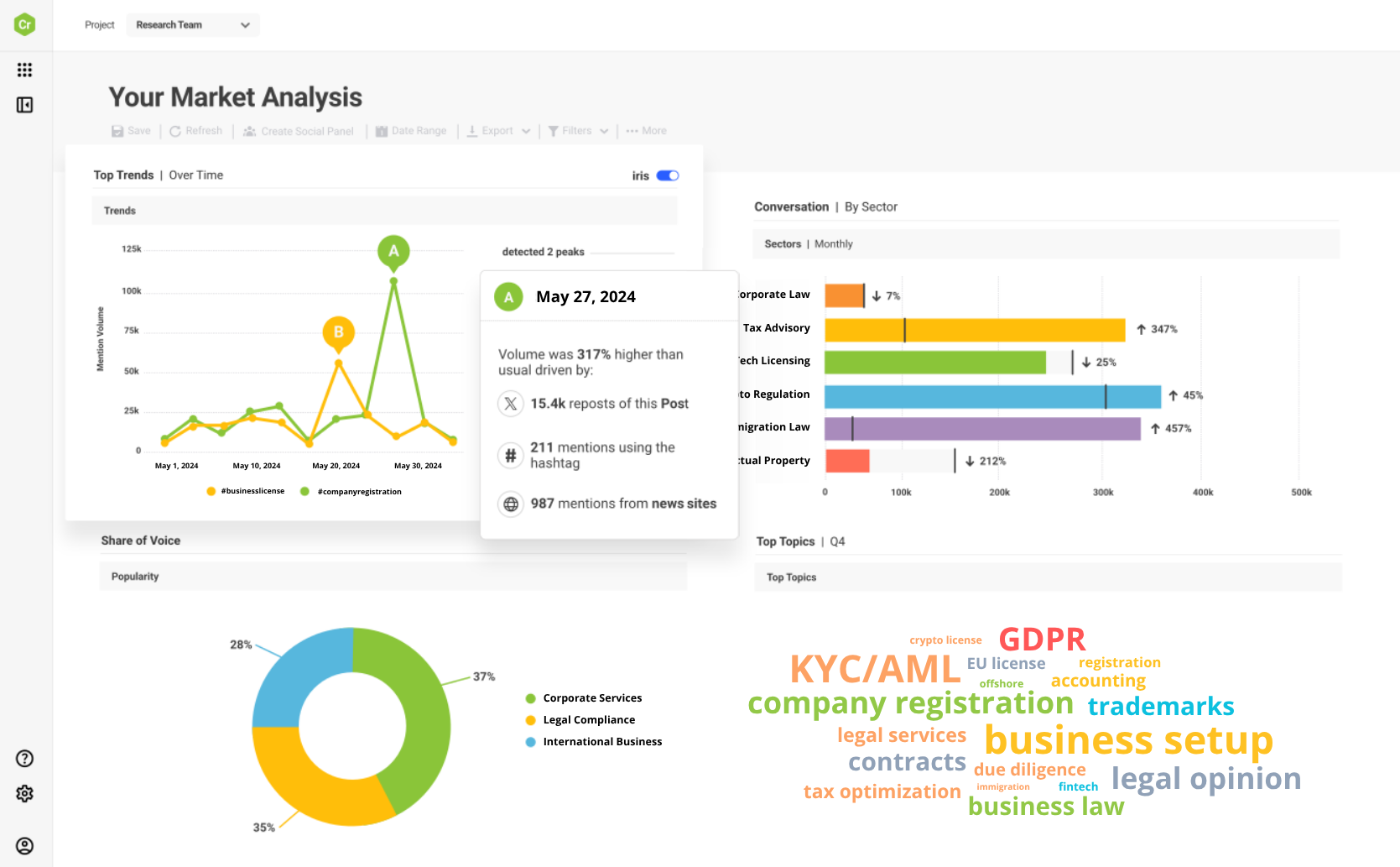The height and width of the screenshot is (867, 1400).
Task: Toggle the iris switch off
Action: coord(668,175)
